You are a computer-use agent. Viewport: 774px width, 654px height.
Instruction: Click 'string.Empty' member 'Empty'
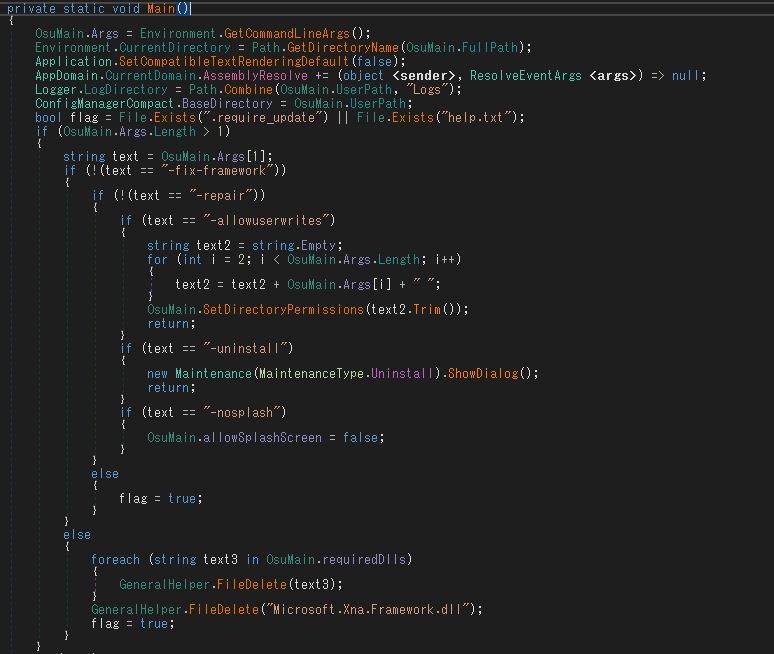tap(318, 245)
